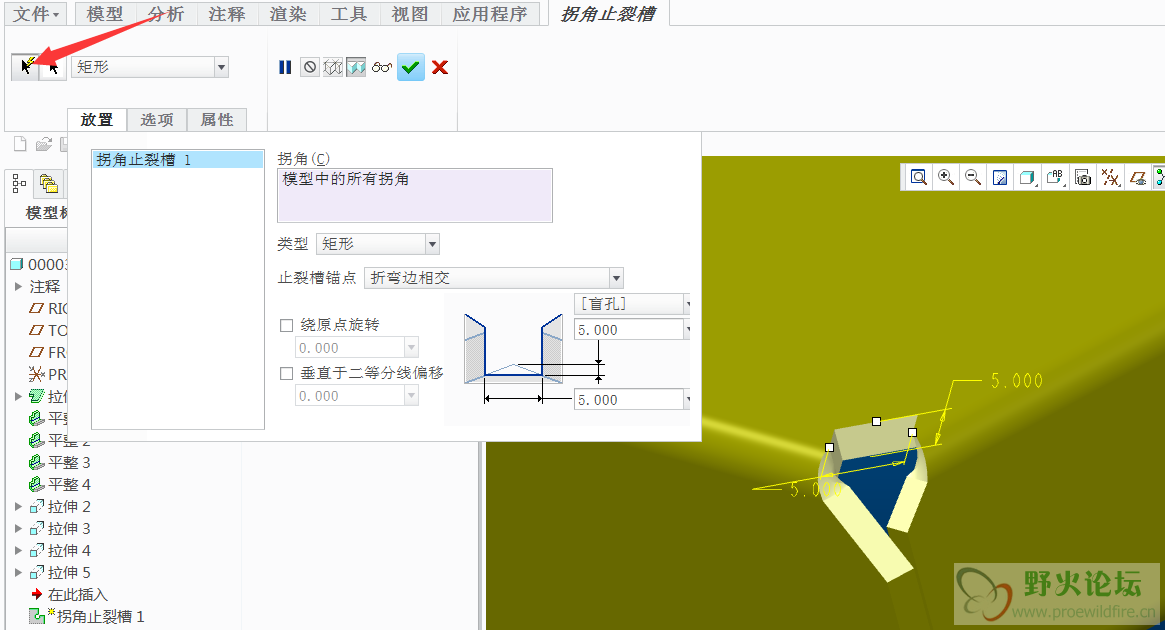Click the glasses verify feature icon
This screenshot has width=1165, height=630.
[382, 68]
